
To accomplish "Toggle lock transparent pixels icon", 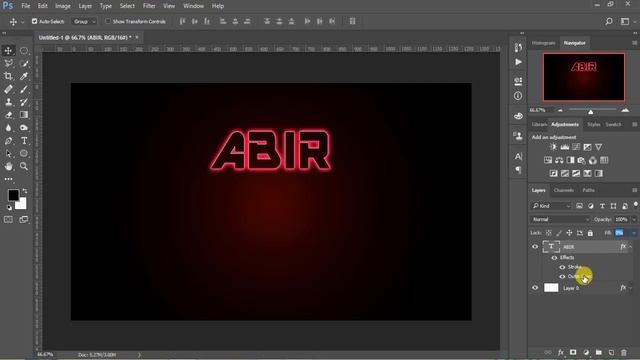I will [x=549, y=233].
